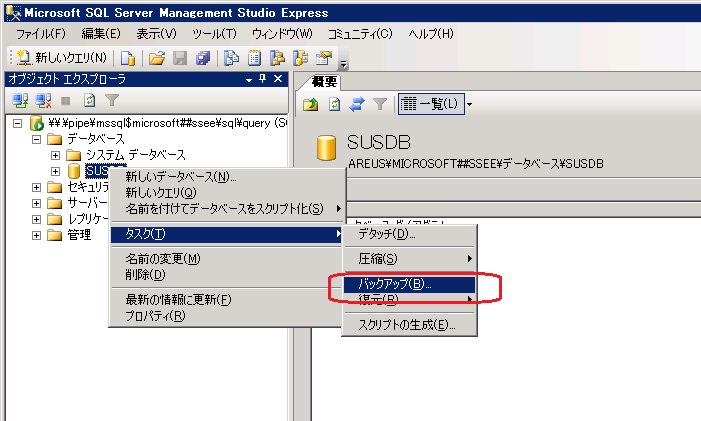Image resolution: width=701 pixels, height=421 pixels.
Task: Click the disconnect icon in Object Explorer
Action: pyautogui.click(x=43, y=101)
